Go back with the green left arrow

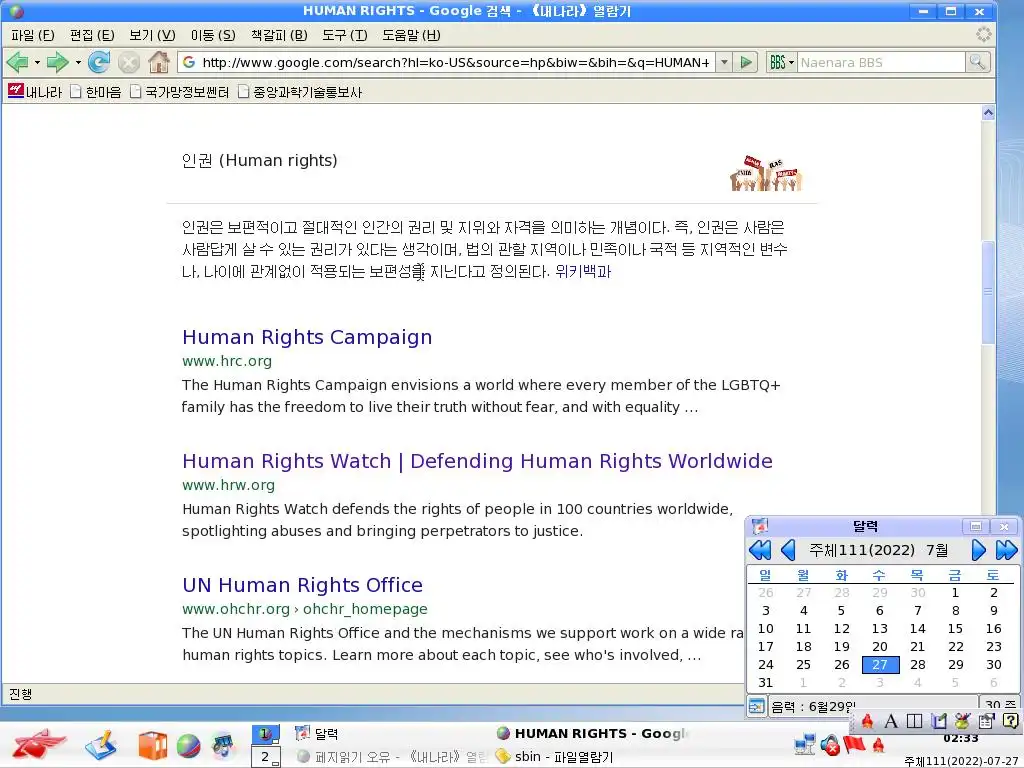point(18,62)
